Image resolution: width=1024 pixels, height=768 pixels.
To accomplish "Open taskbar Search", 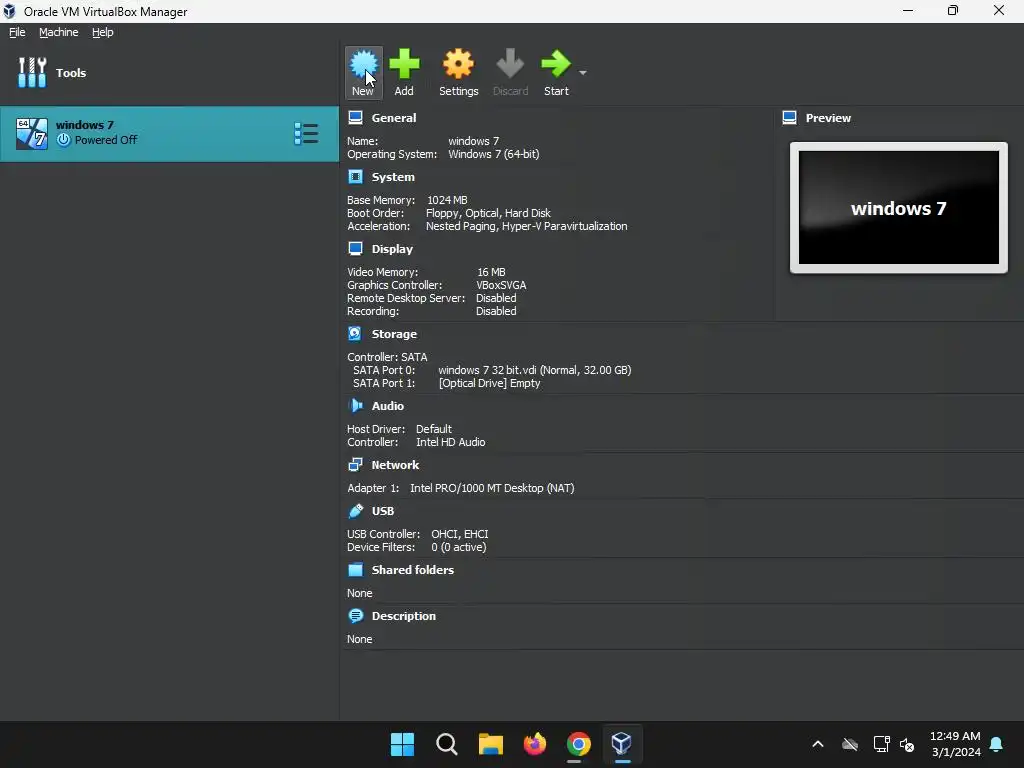I will pyautogui.click(x=447, y=744).
